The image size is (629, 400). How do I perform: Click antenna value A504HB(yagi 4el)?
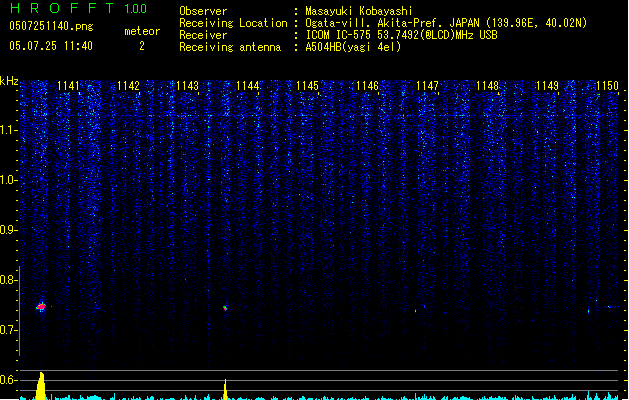353,47
